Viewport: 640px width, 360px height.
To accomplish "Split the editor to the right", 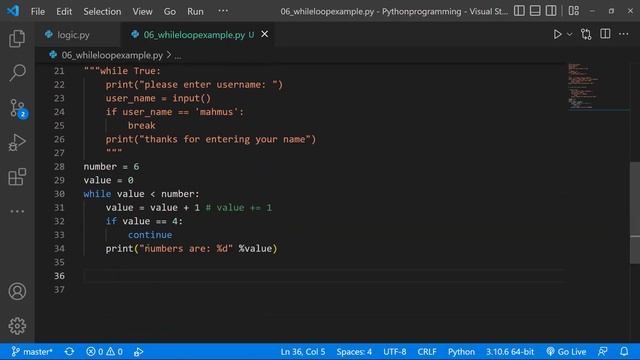I will 605,34.
